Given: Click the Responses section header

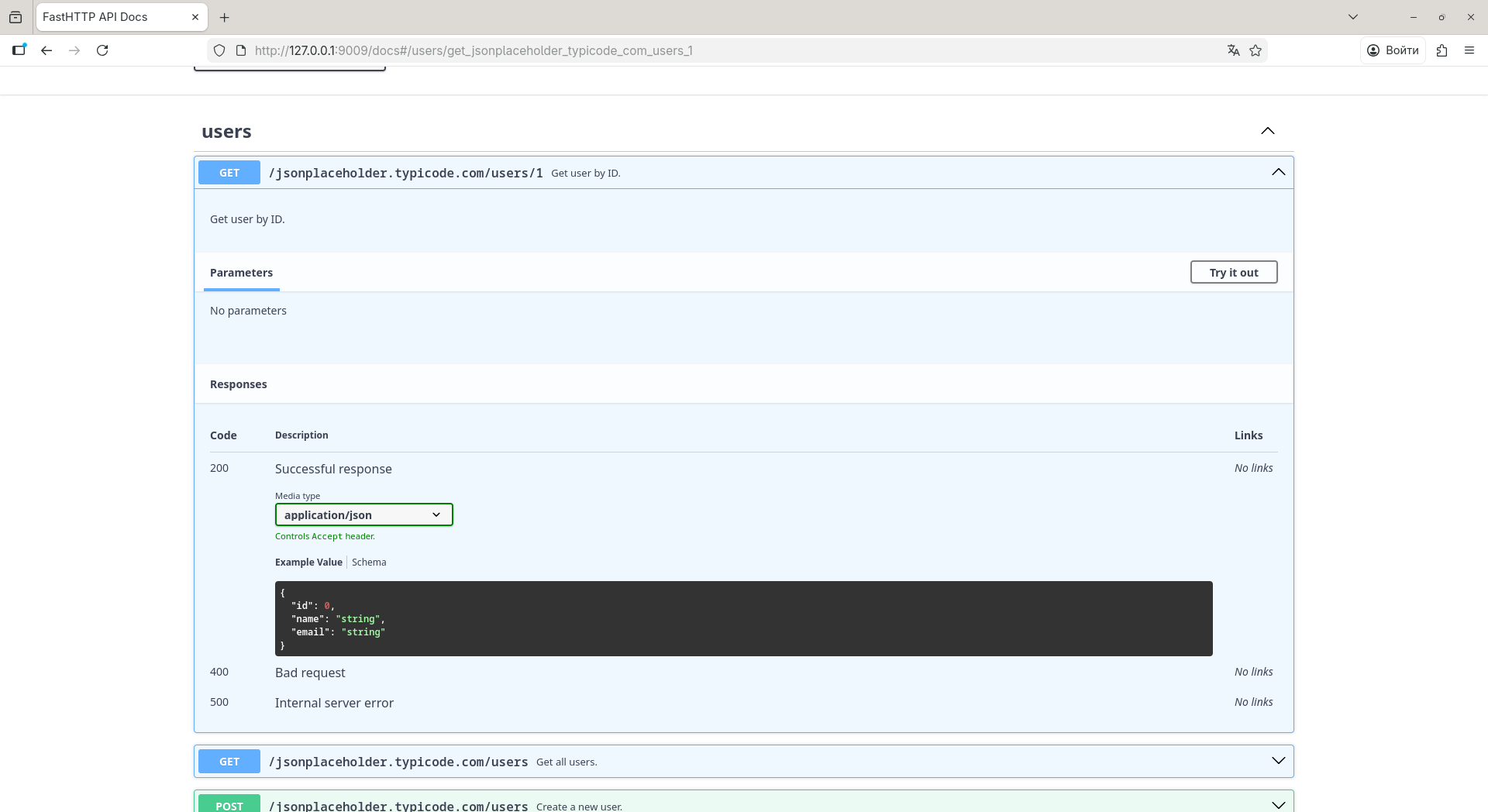Looking at the screenshot, I should pyautogui.click(x=238, y=384).
